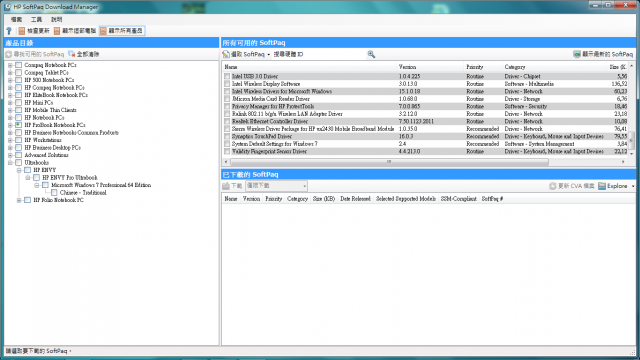
Task: Click the status bar SoftPaq message dropdown
Action: (x=39, y=351)
